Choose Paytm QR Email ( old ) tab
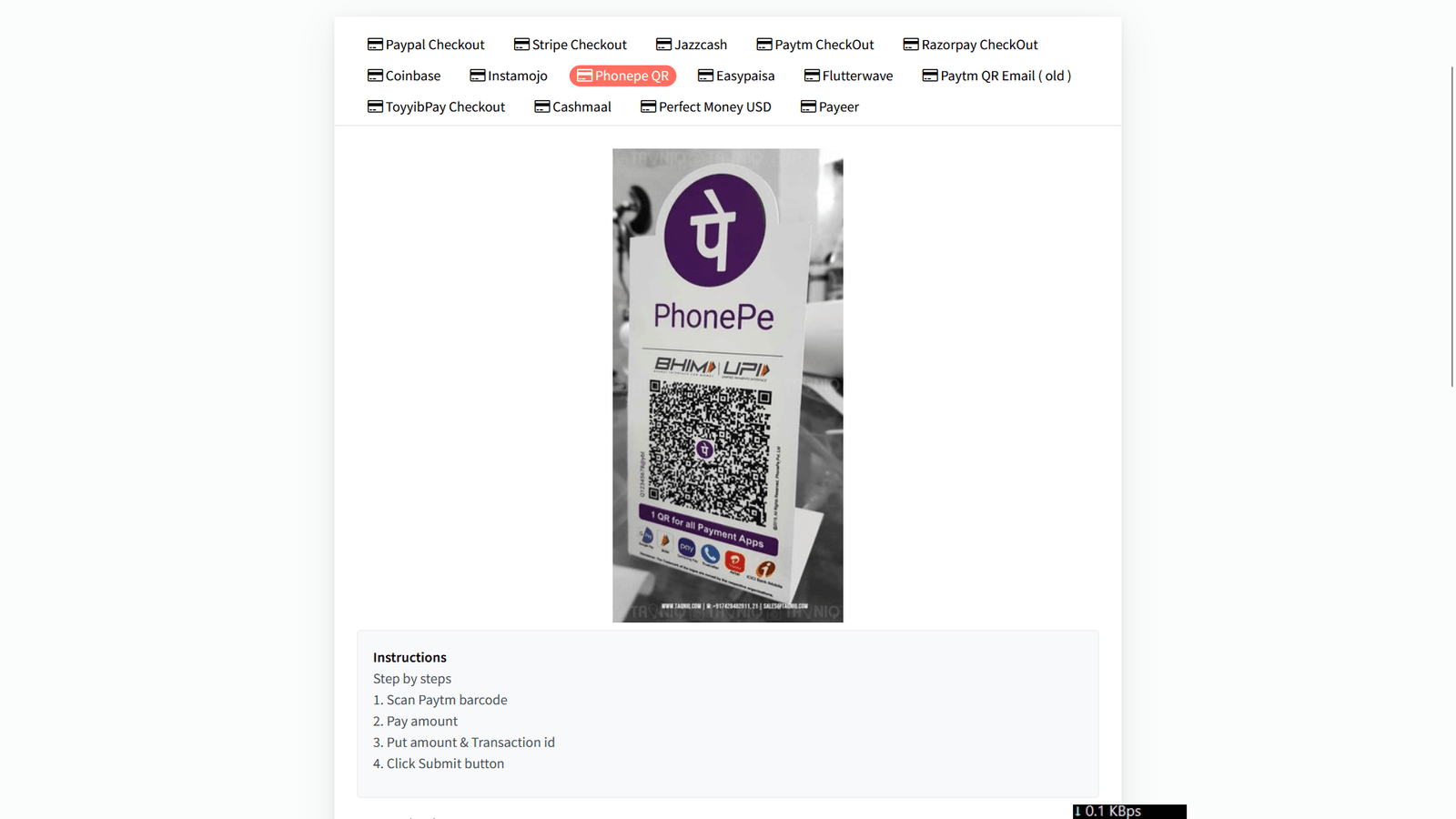 996,76
